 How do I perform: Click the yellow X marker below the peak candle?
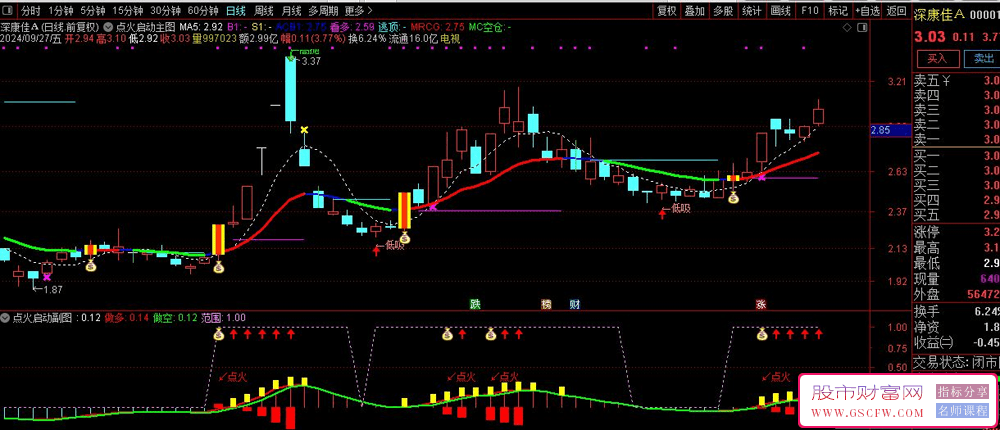[304, 130]
